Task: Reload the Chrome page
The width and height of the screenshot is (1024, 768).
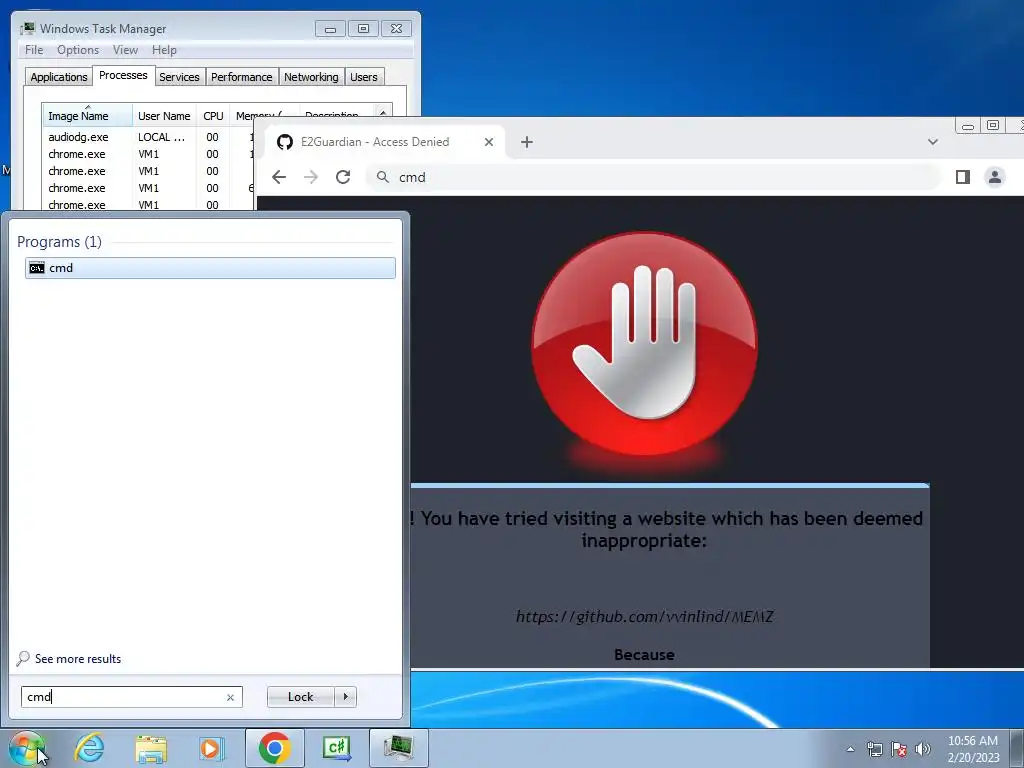Action: pos(343,177)
